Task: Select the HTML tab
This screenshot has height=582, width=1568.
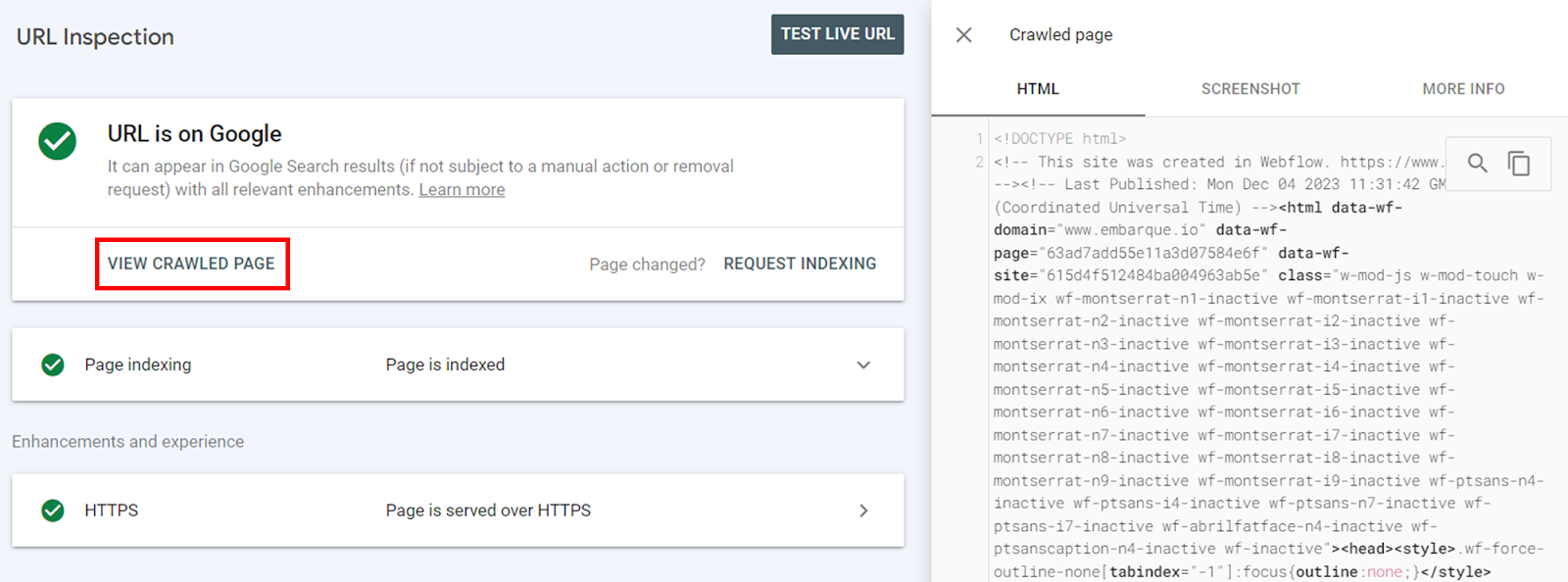Action: [x=1038, y=89]
